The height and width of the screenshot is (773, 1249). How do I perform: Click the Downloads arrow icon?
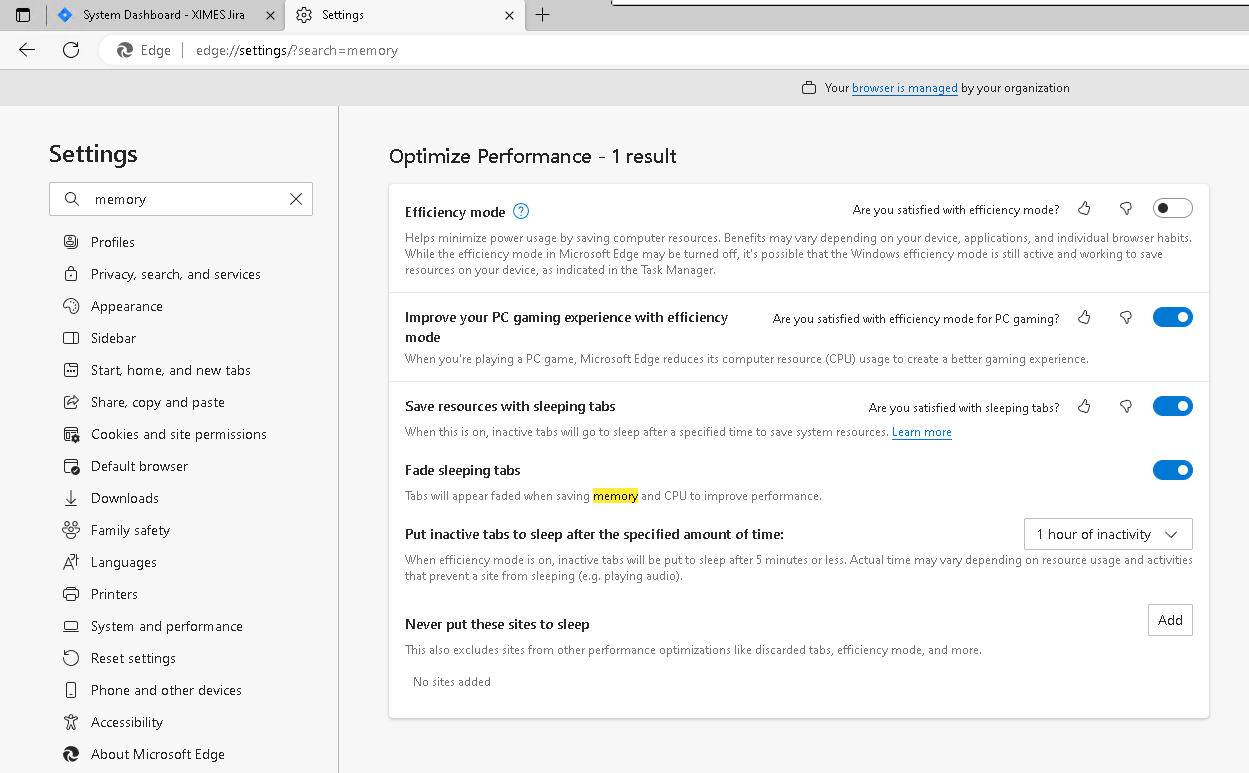(71, 498)
